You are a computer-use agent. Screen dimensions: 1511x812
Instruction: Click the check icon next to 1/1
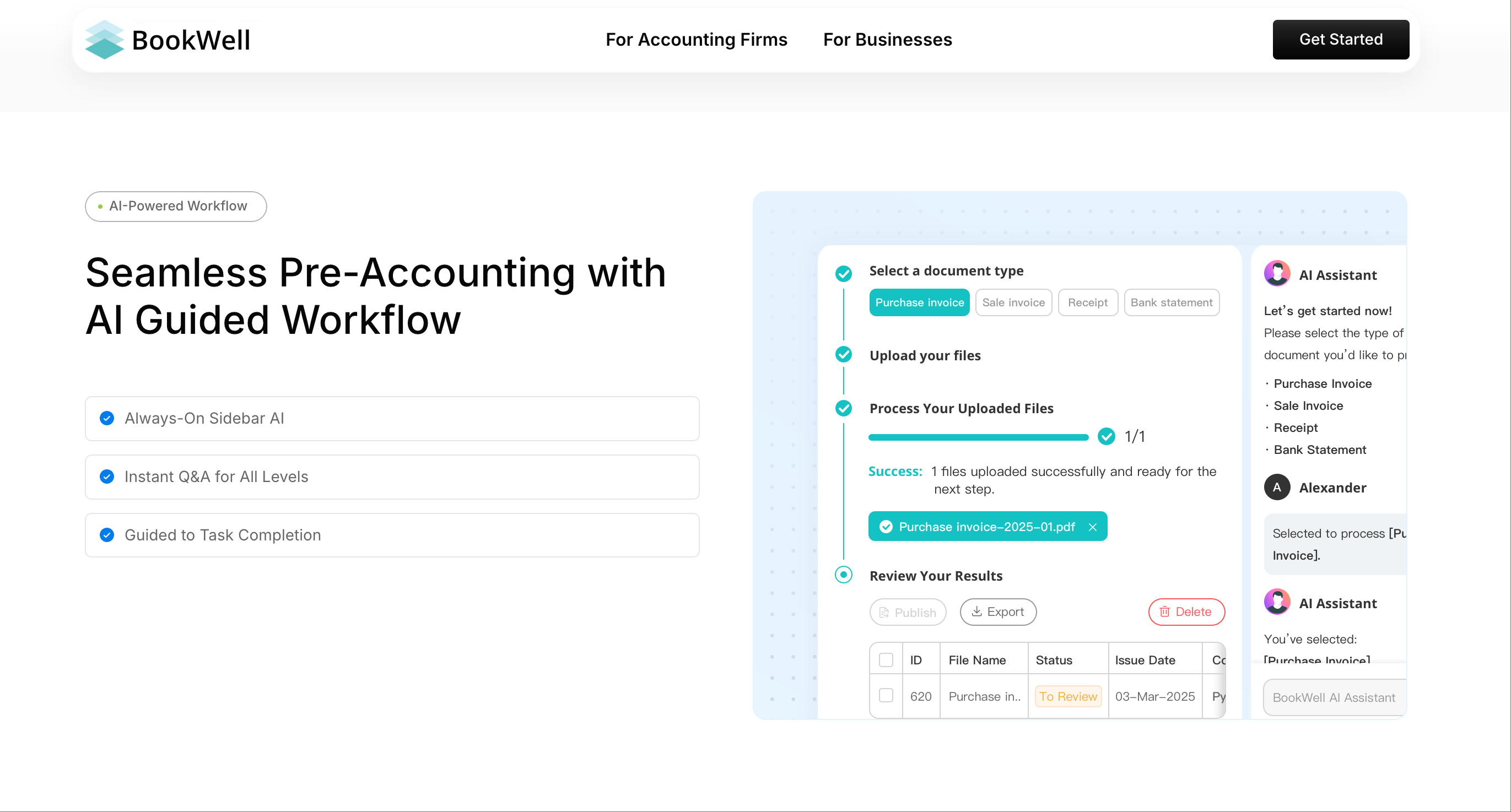1107,436
